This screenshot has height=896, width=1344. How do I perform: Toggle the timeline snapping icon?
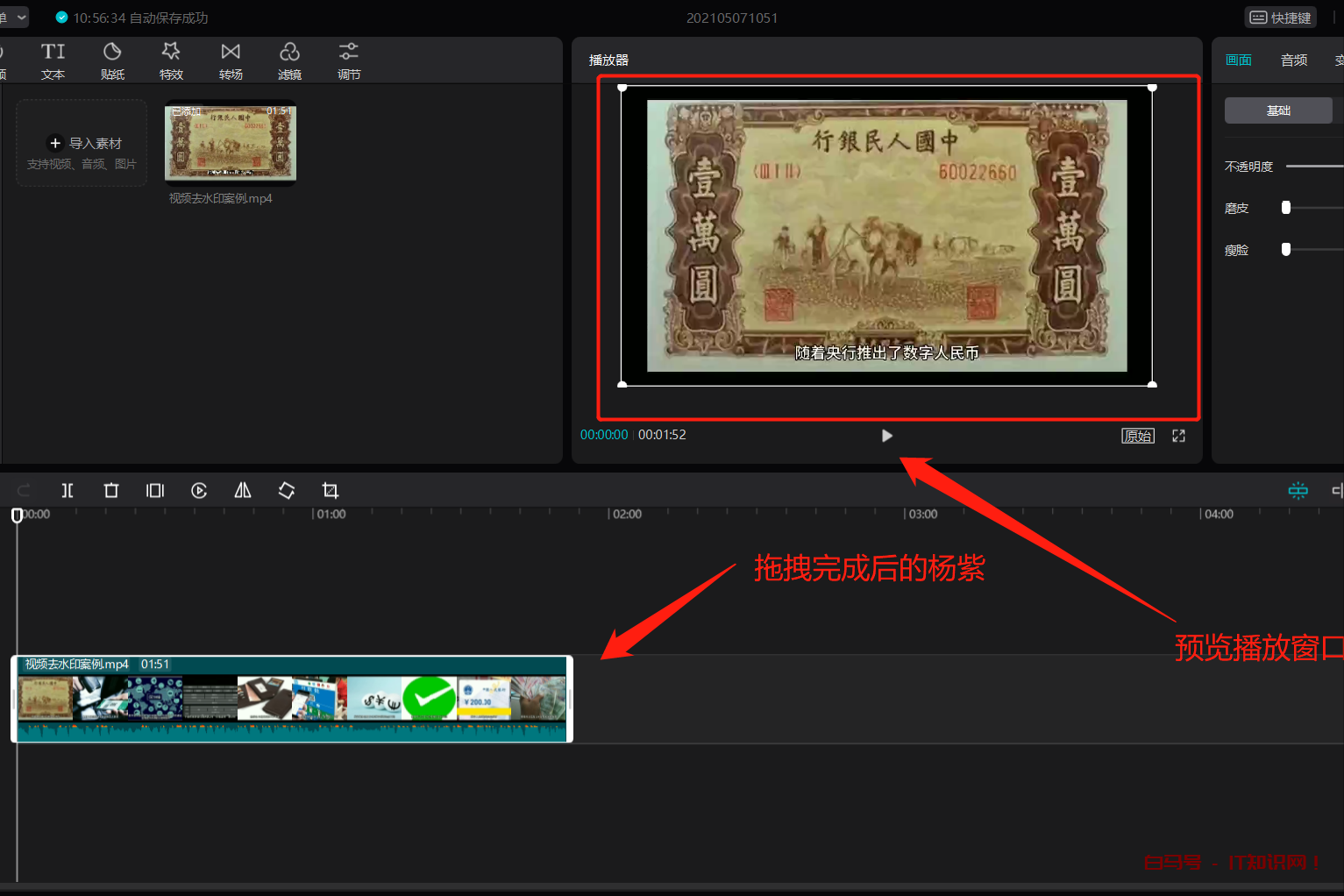pos(1298,490)
